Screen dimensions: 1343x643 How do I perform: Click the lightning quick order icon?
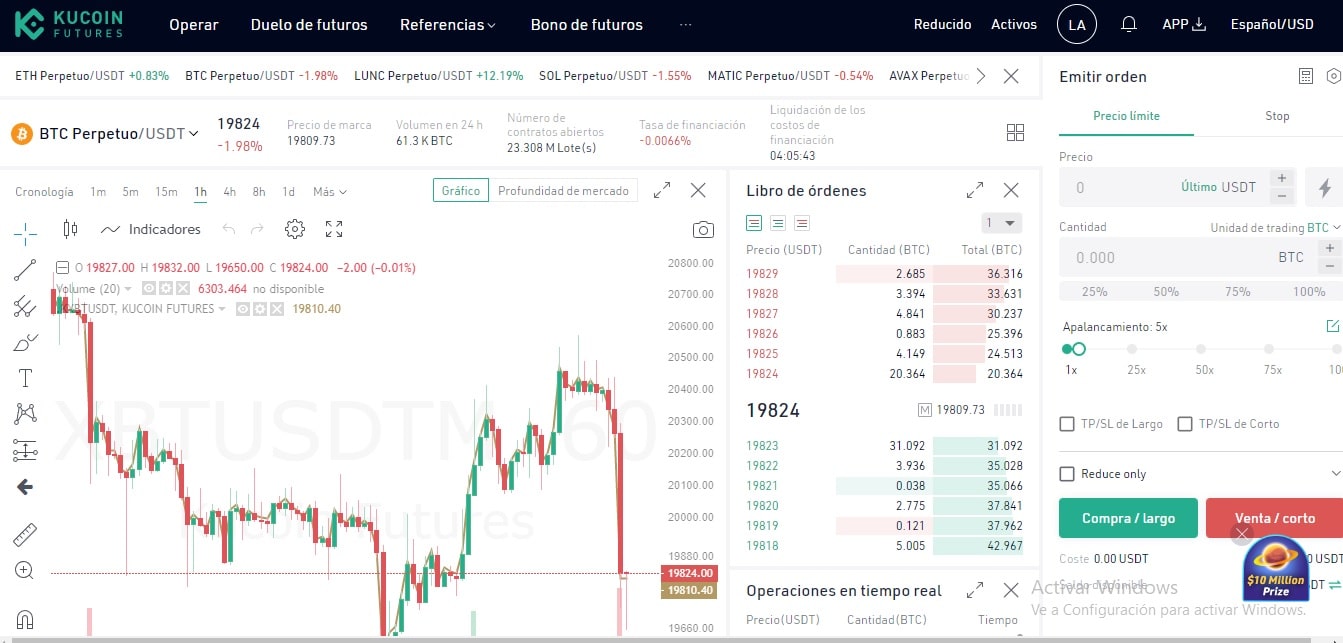pyautogui.click(x=1325, y=187)
